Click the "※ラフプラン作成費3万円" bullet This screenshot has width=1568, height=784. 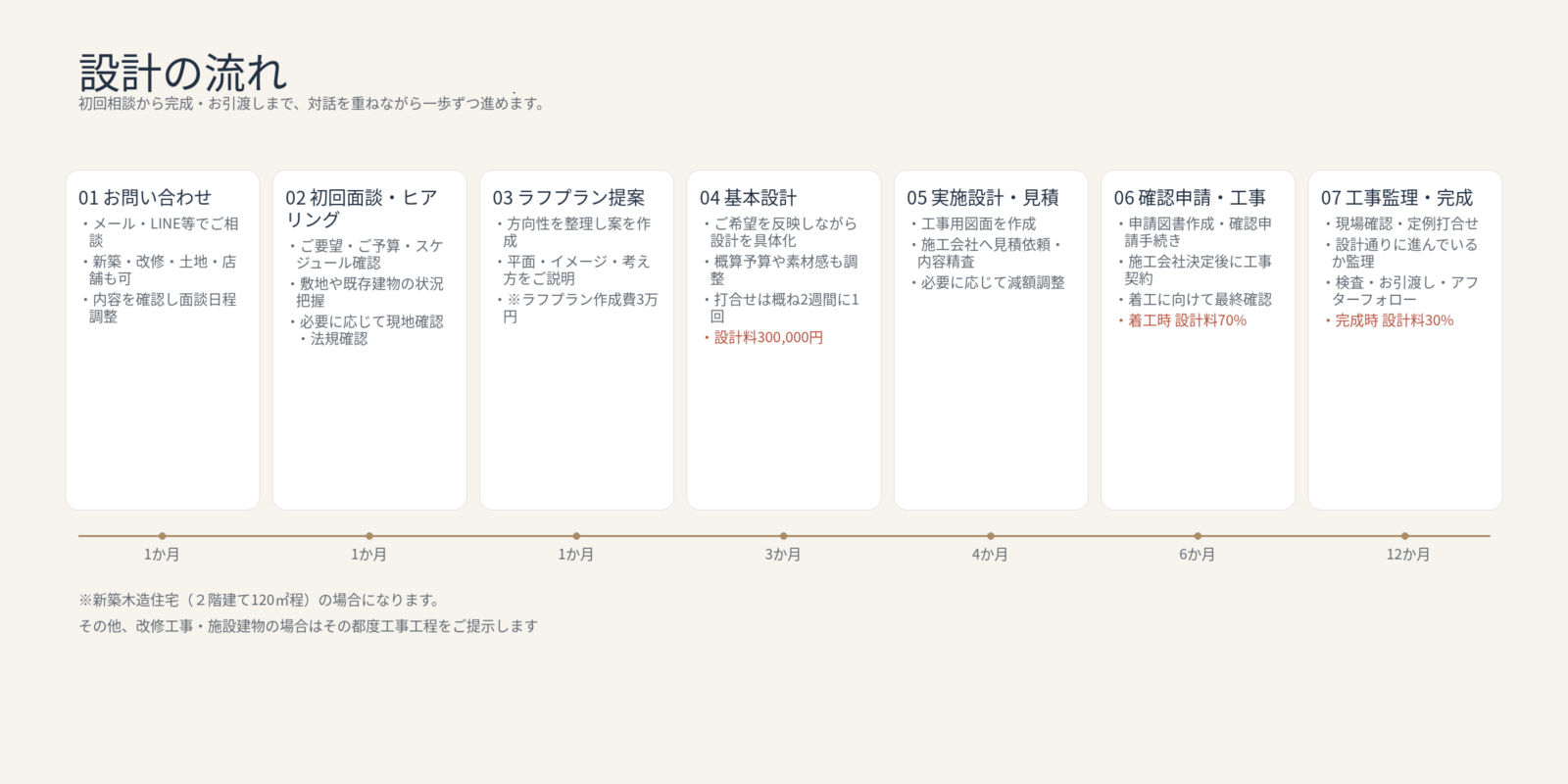(579, 308)
